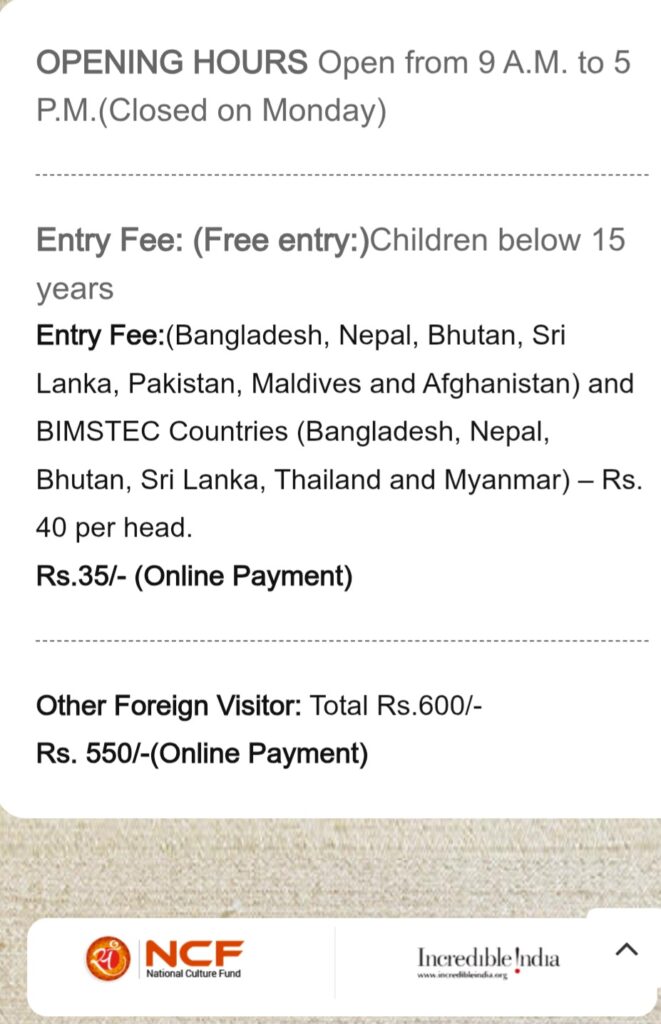Click the NCF circular emblem icon

click(x=108, y=957)
